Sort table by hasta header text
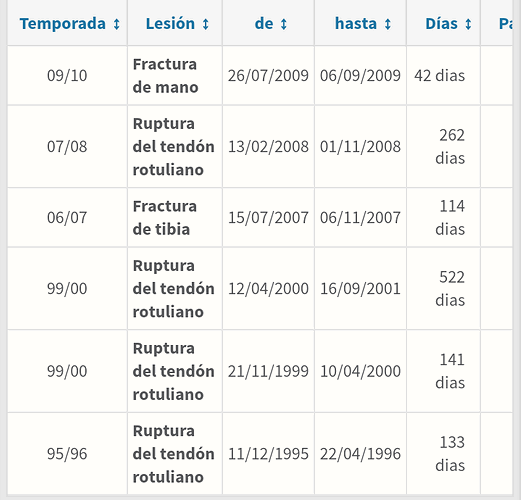 (356, 24)
